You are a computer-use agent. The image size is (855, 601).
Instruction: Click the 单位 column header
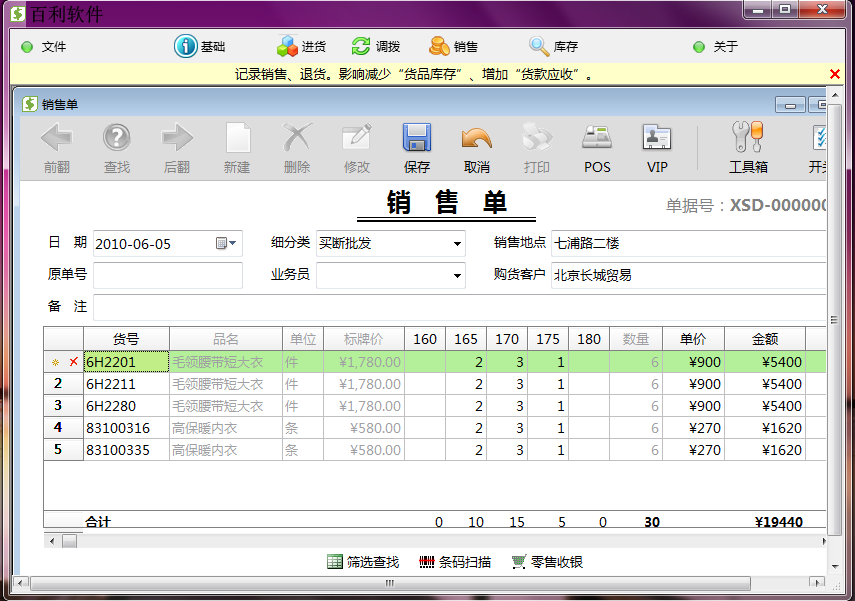coord(303,339)
